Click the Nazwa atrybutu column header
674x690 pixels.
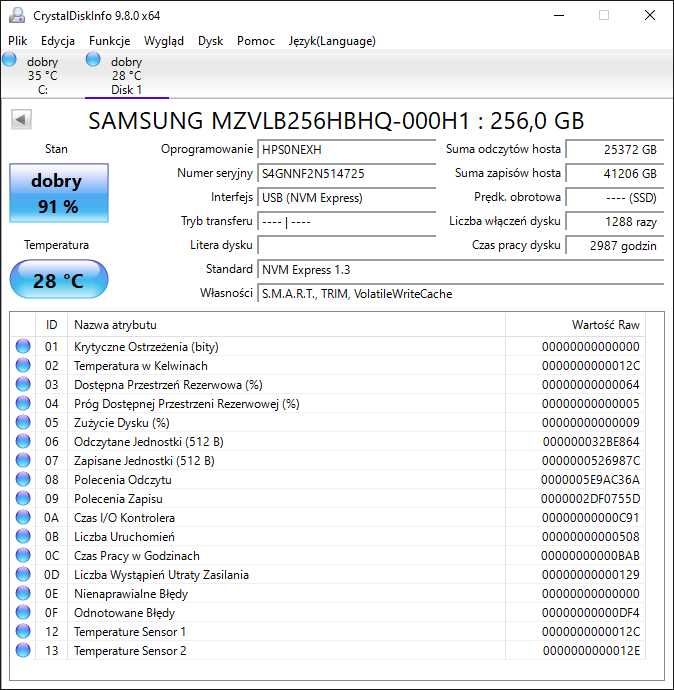286,325
